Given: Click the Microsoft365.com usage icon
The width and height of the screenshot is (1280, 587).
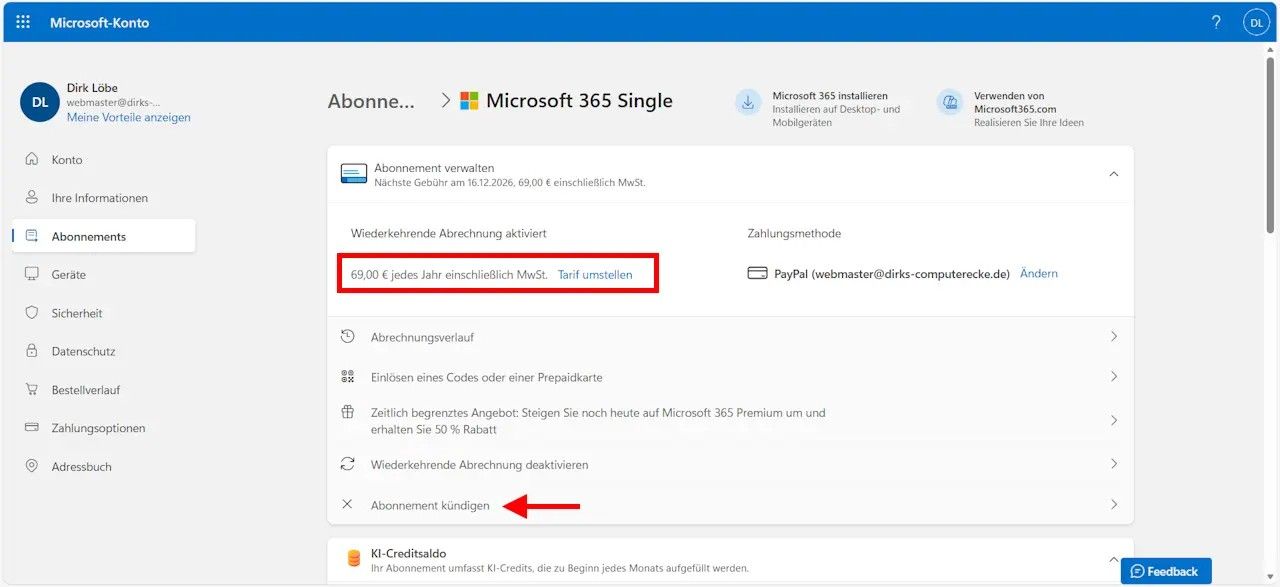Looking at the screenshot, I should (x=949, y=102).
